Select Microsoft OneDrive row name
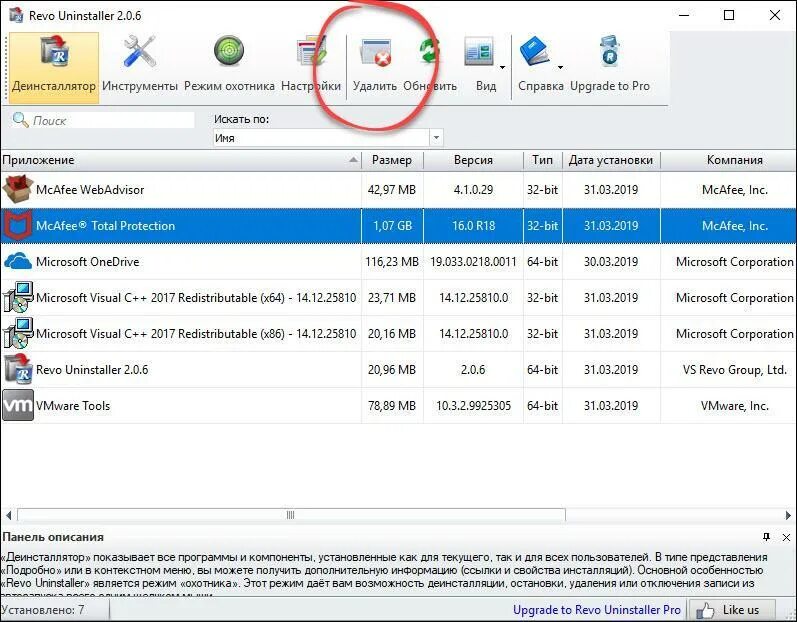 [87, 262]
